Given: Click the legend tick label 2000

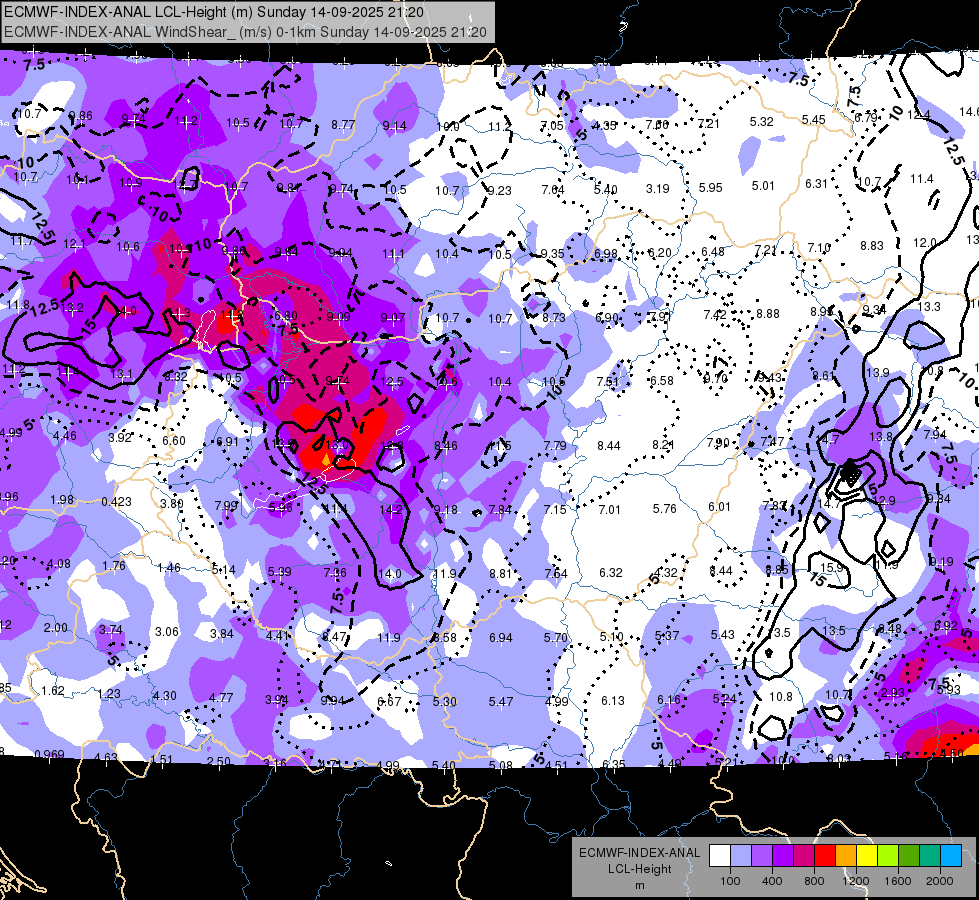Looking at the screenshot, I should [x=940, y=881].
